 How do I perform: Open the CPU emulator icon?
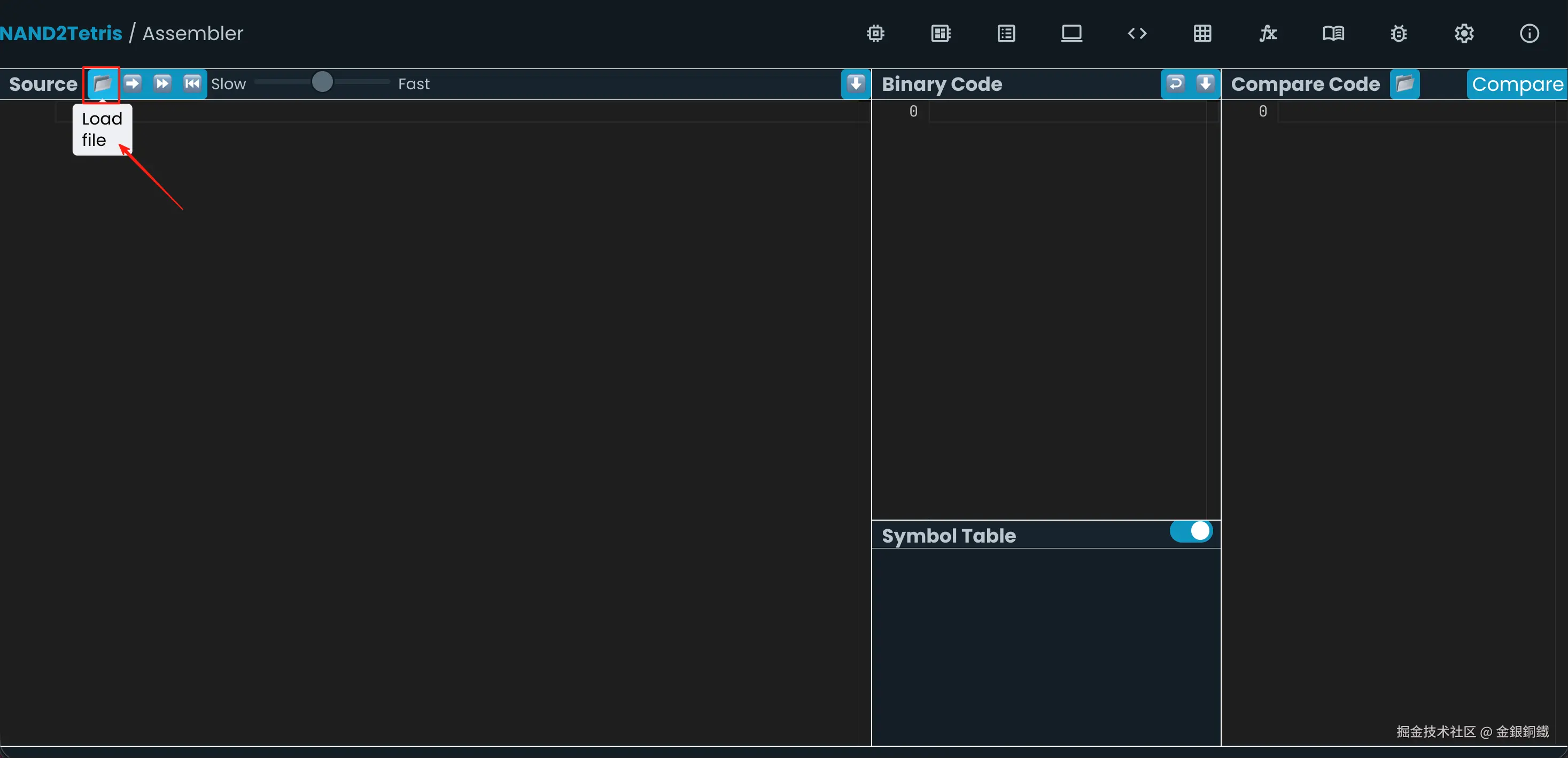pyautogui.click(x=941, y=34)
